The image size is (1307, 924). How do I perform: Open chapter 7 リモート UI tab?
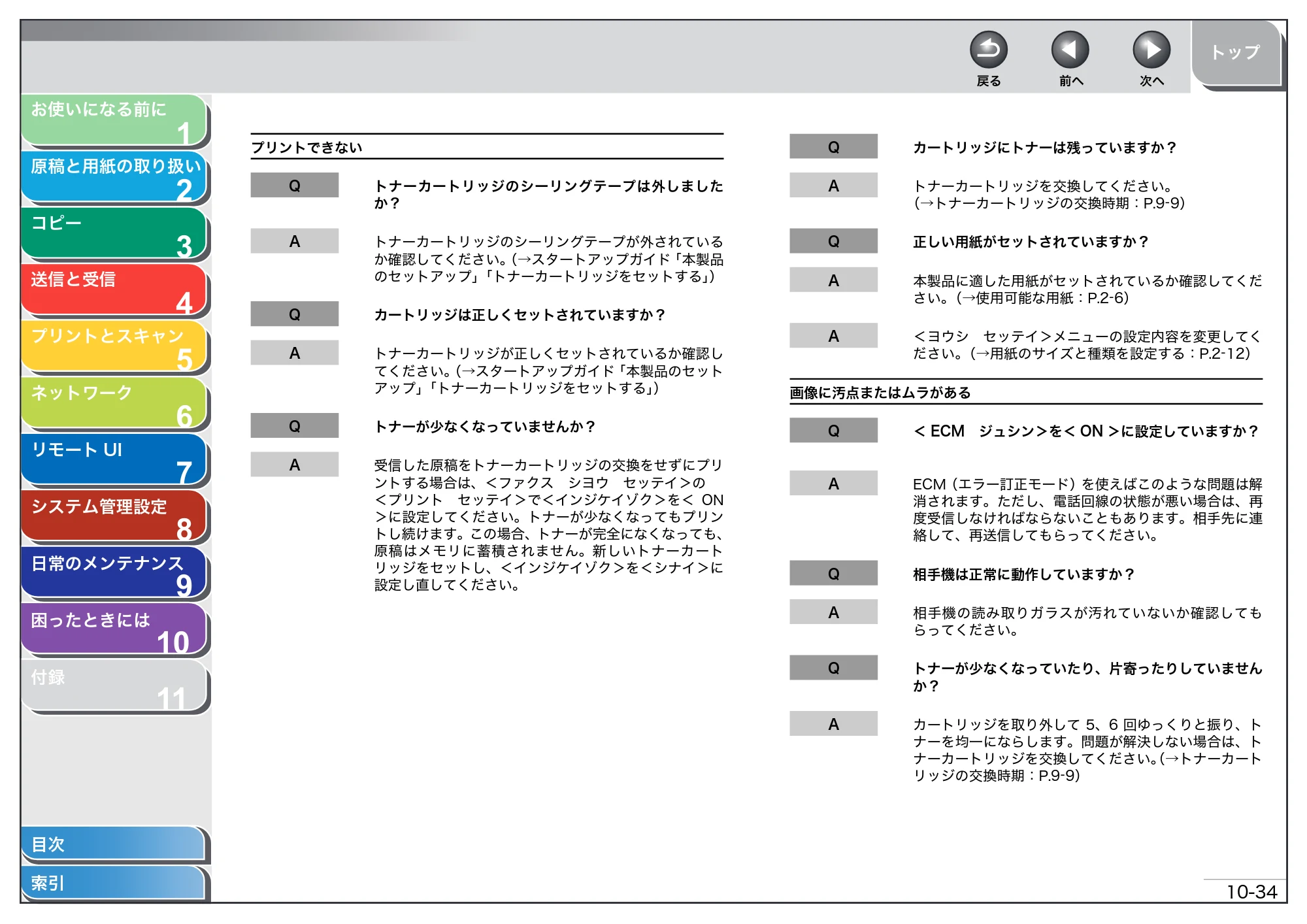[114, 459]
